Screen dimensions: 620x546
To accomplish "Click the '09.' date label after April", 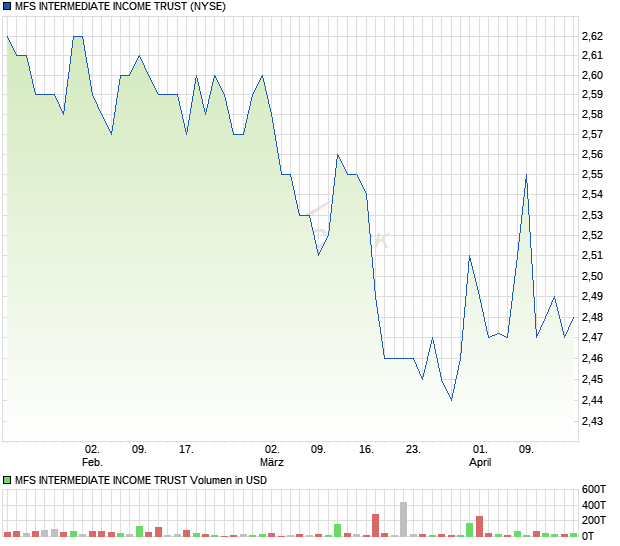I will pos(526,450).
